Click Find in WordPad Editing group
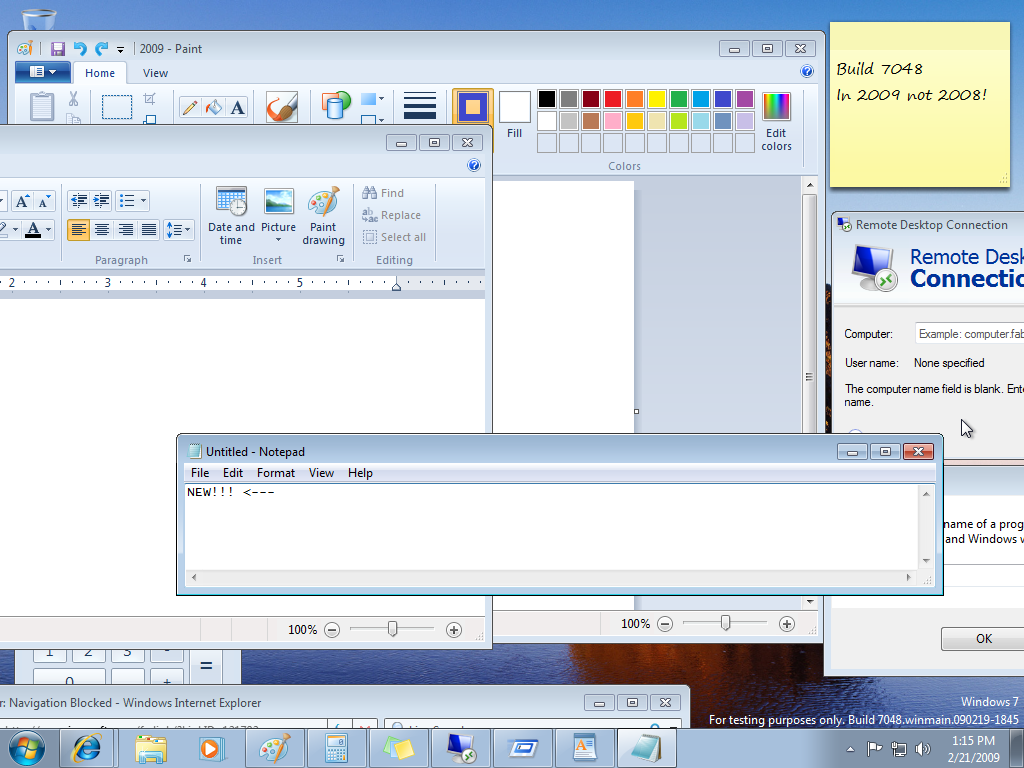1024x768 pixels. [383, 193]
